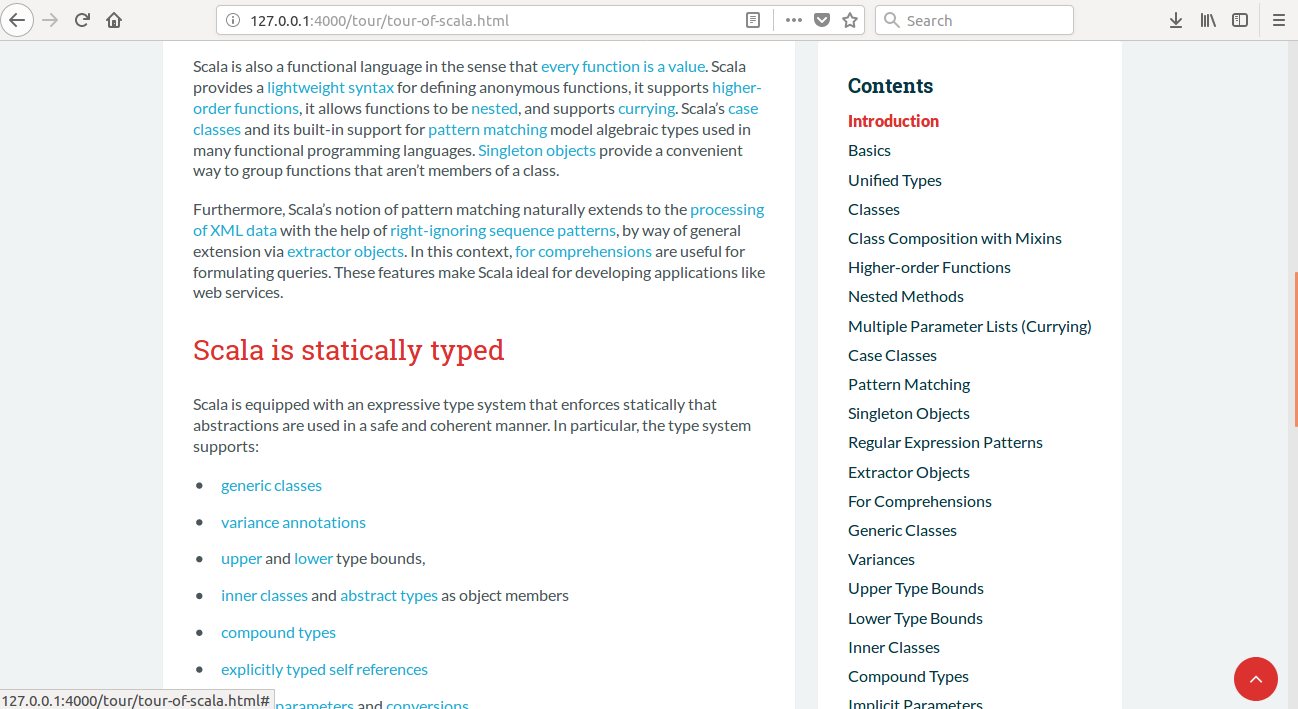Open Class Composition with Mixins

[955, 238]
